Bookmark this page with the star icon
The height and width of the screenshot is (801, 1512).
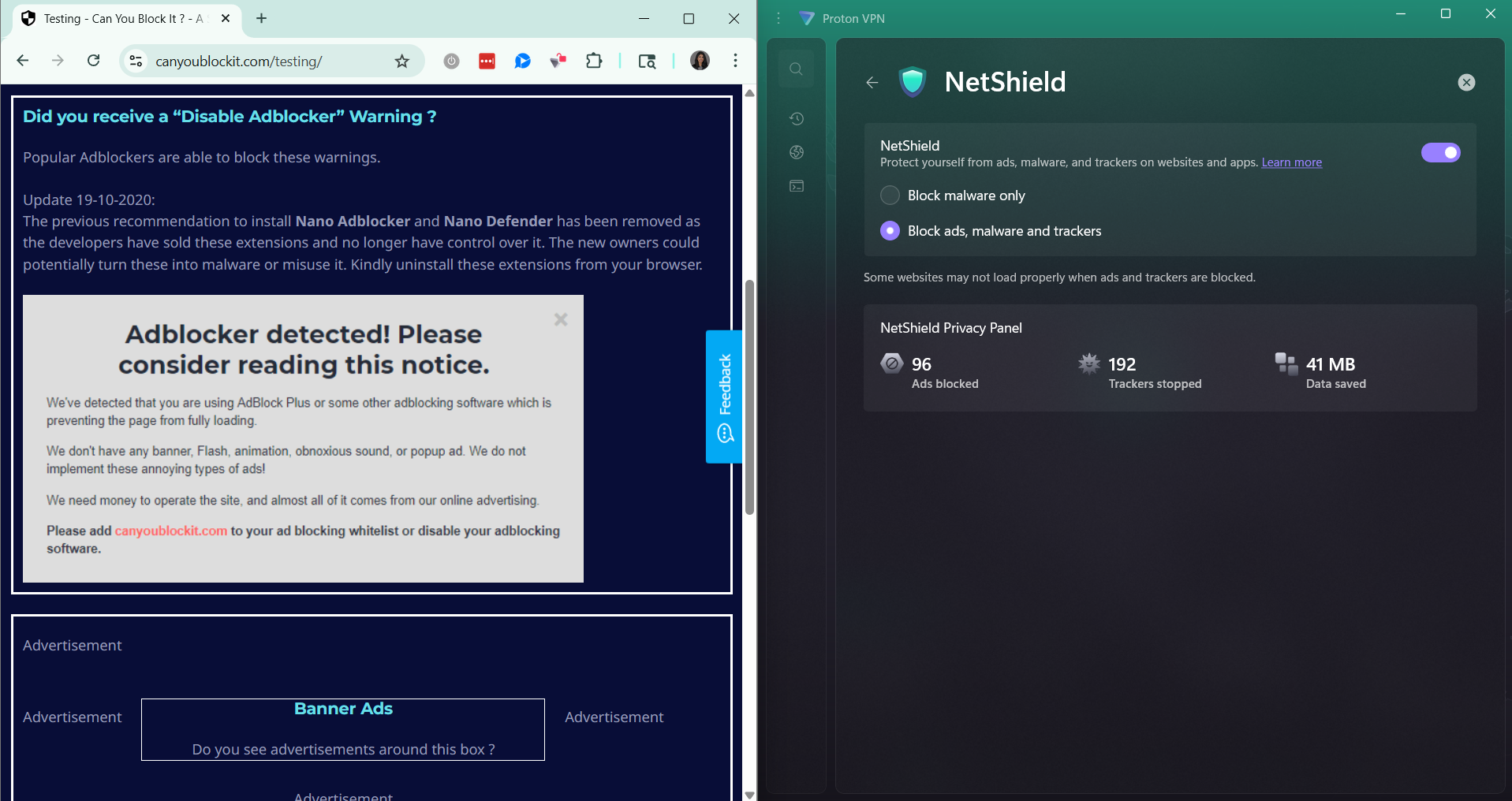[x=402, y=61]
